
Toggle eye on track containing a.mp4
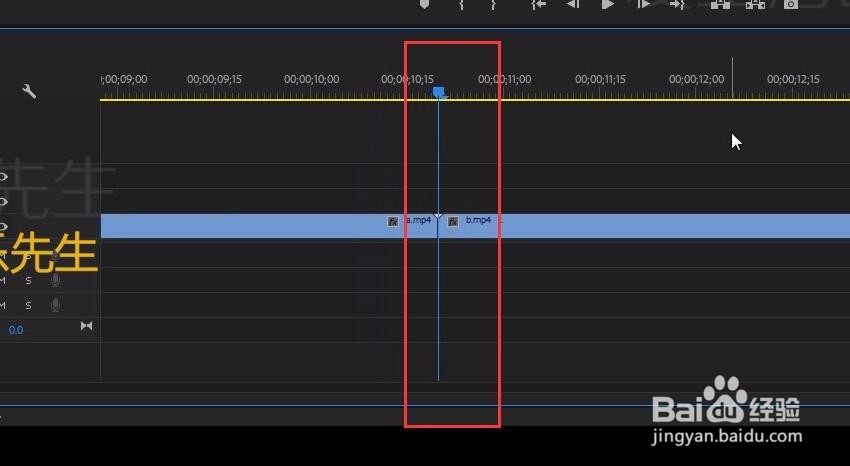[3, 226]
